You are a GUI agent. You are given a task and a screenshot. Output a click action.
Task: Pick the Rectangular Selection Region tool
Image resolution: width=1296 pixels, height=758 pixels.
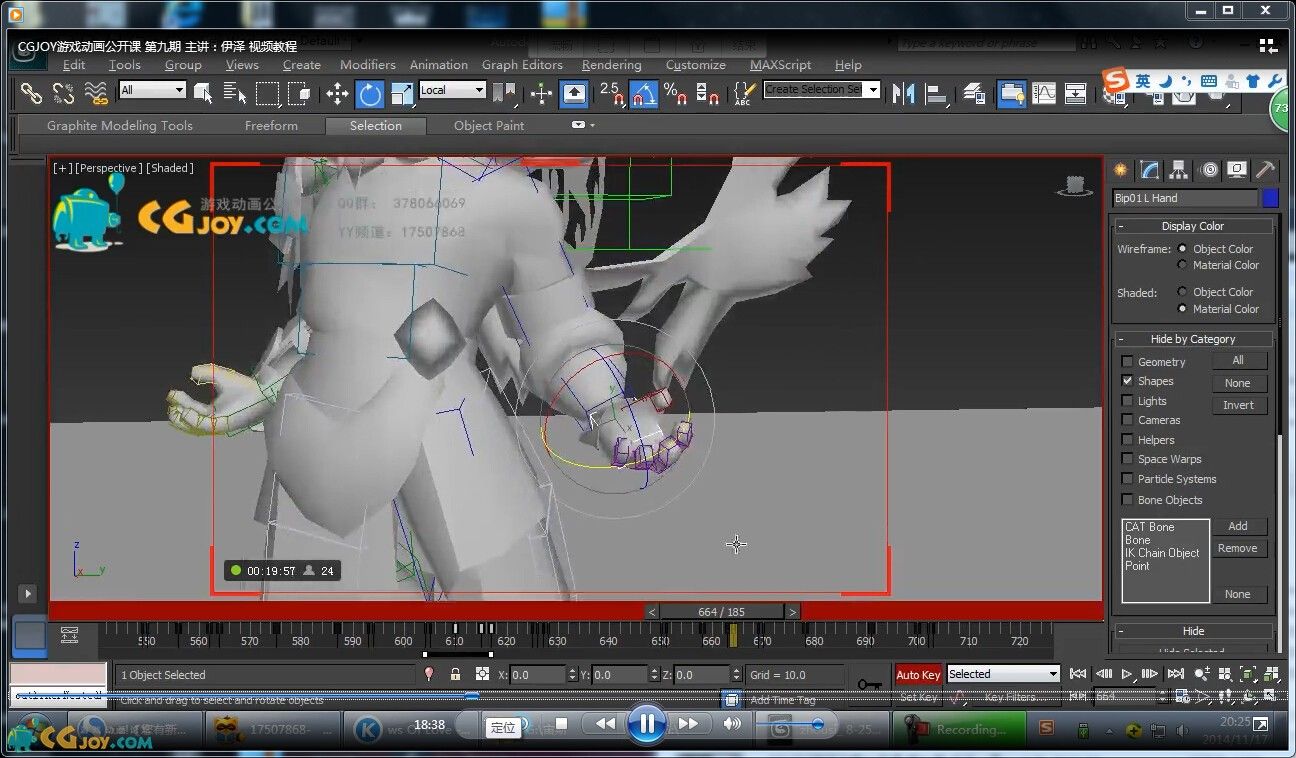click(267, 93)
